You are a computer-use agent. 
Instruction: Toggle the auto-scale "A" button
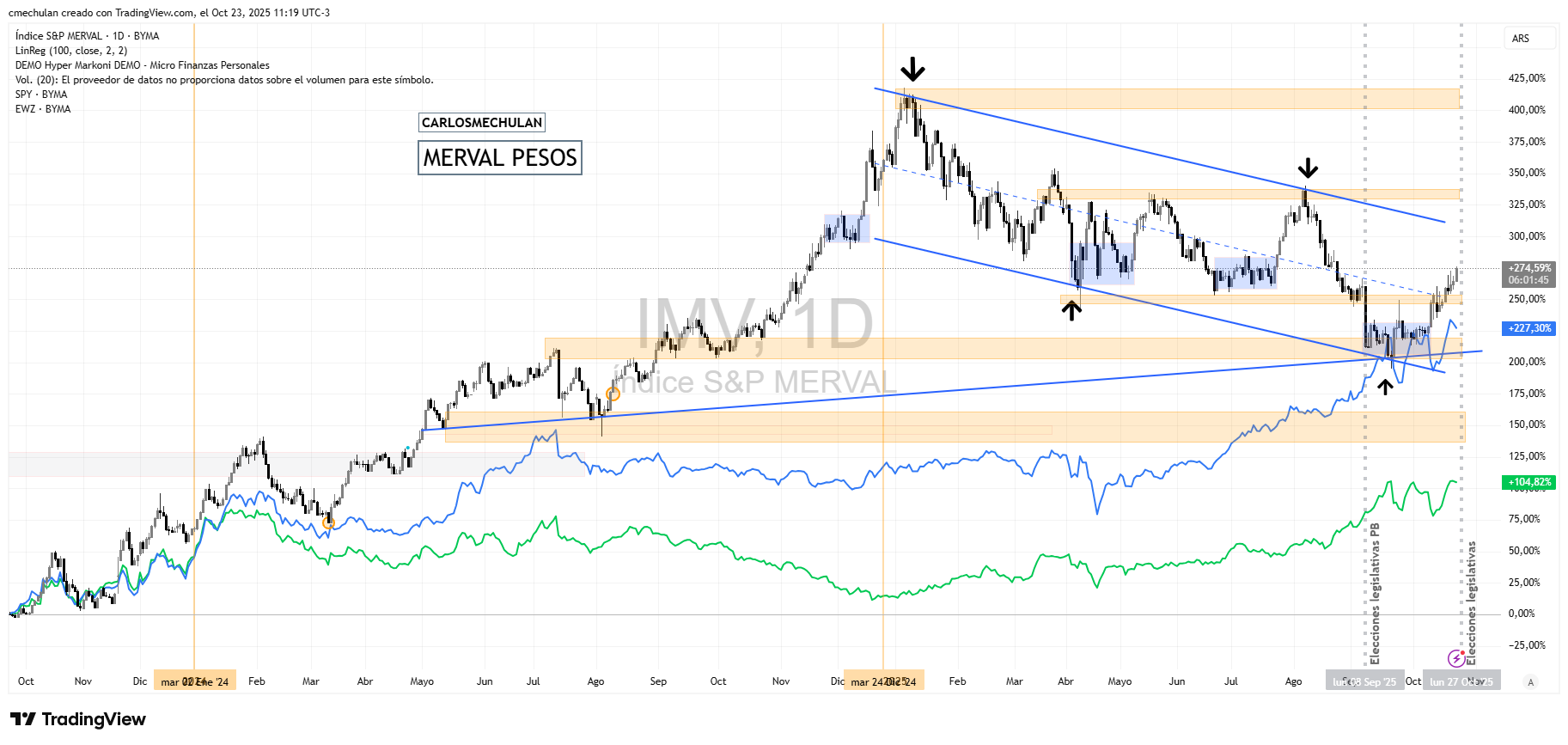point(1529,681)
